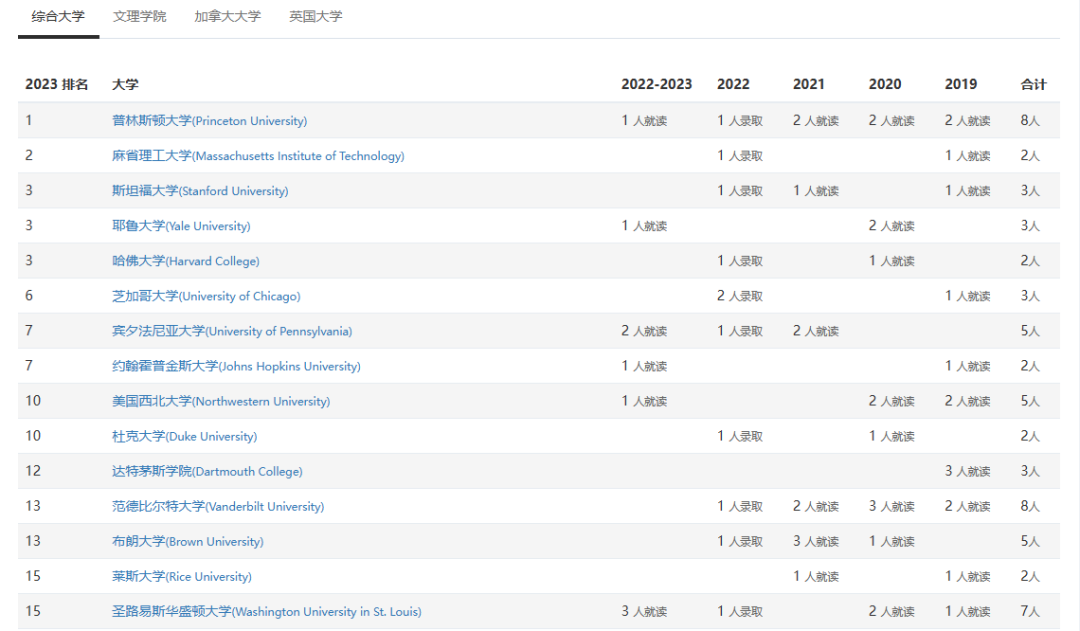Click Brown's 3 人就读 cell under 2021
The height and width of the screenshot is (631, 1080).
(816, 541)
